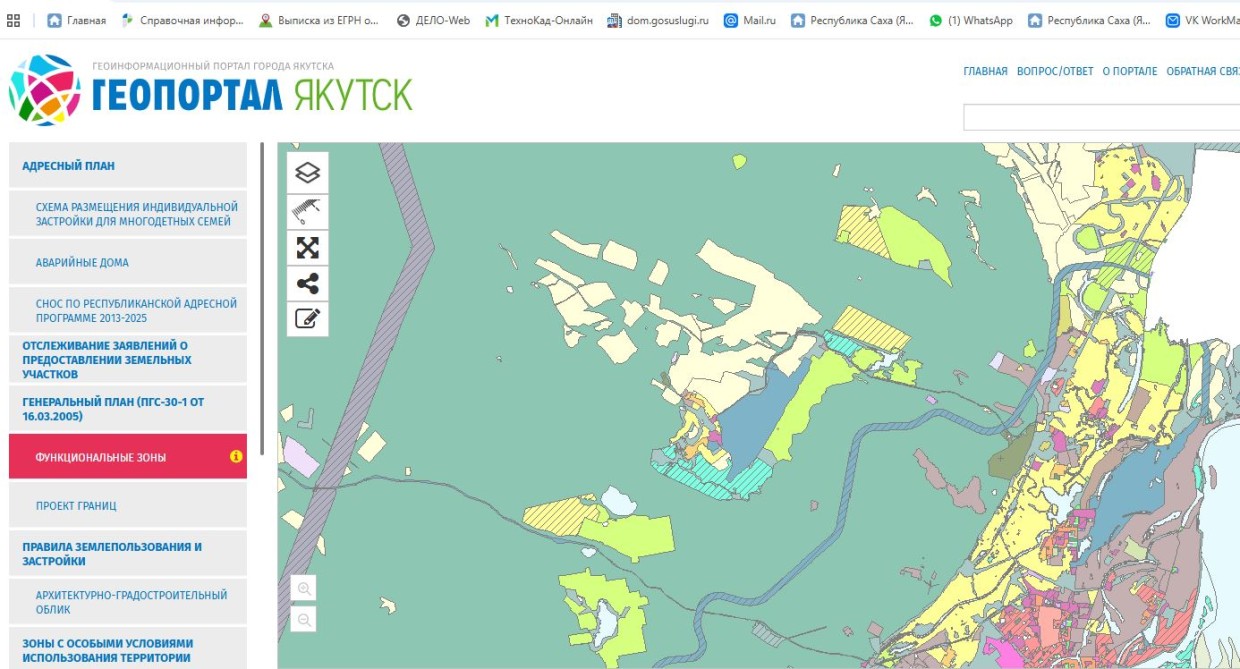This screenshot has height=669, width=1240.
Task: Expand Правила землепользования и застройки section
Action: [112, 554]
